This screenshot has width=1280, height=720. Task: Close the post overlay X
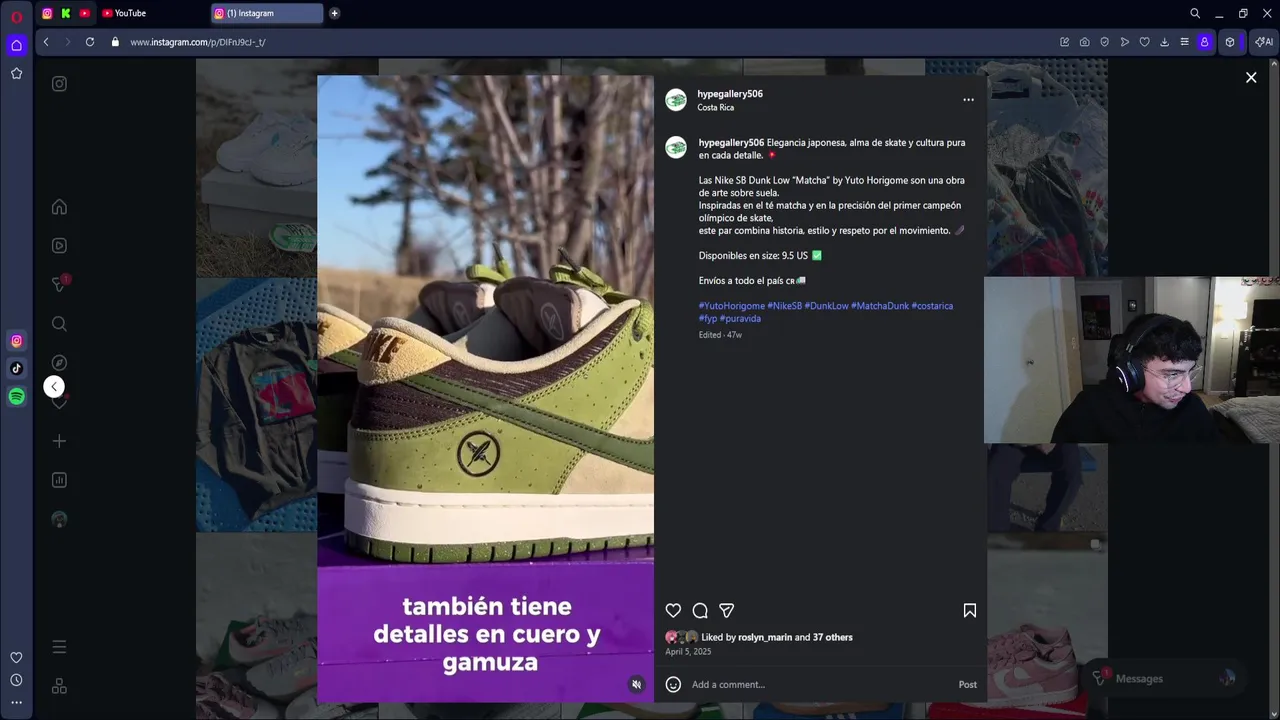point(1251,77)
